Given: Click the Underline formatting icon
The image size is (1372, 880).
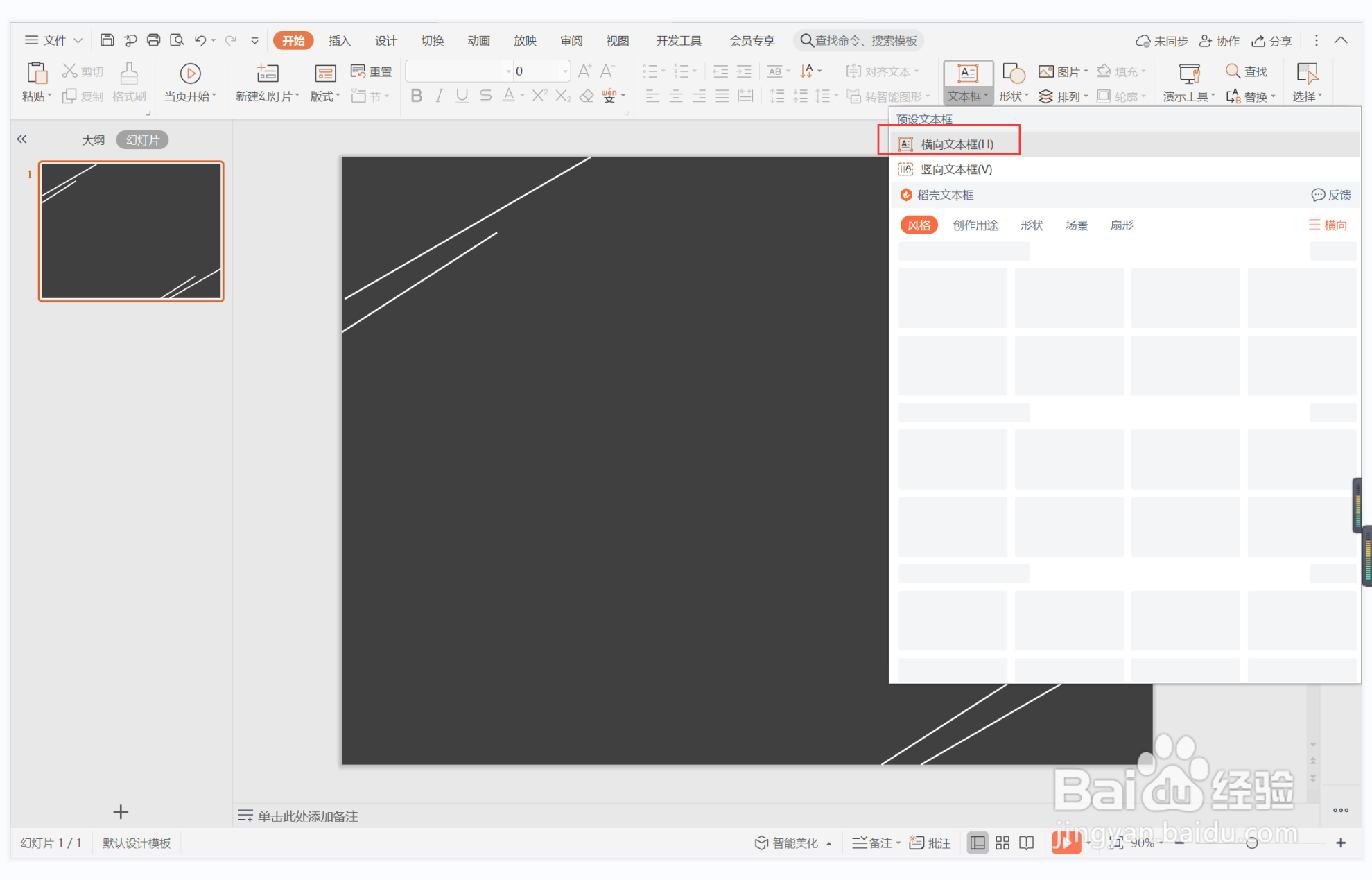Looking at the screenshot, I should (462, 96).
